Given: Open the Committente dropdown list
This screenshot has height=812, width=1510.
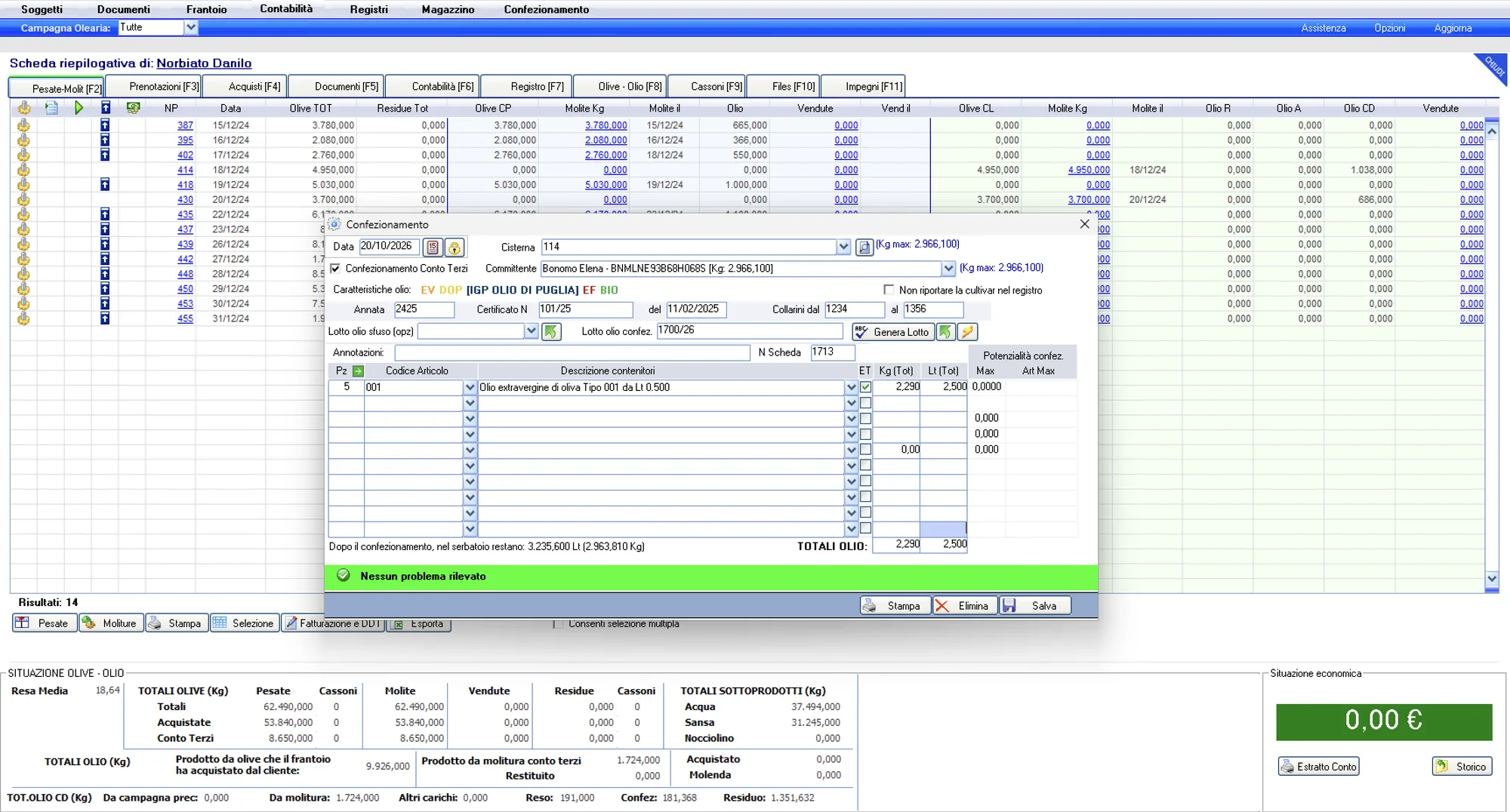Looking at the screenshot, I should point(948,268).
